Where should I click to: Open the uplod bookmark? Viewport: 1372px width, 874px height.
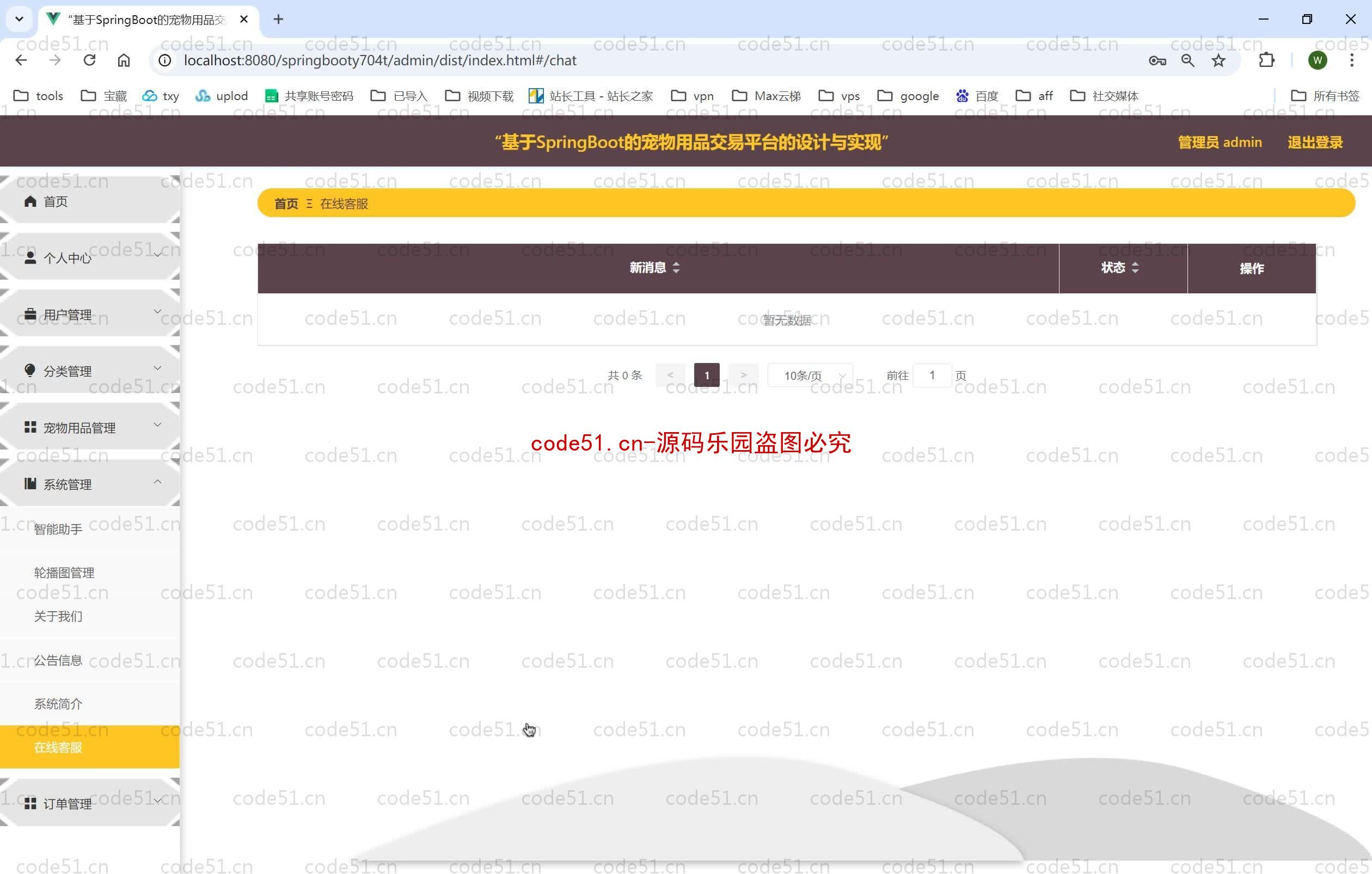221,96
